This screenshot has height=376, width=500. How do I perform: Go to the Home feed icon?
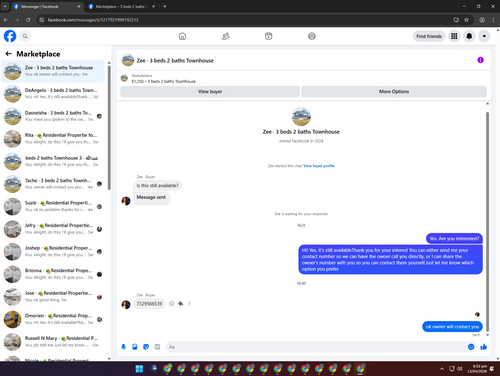tap(182, 36)
